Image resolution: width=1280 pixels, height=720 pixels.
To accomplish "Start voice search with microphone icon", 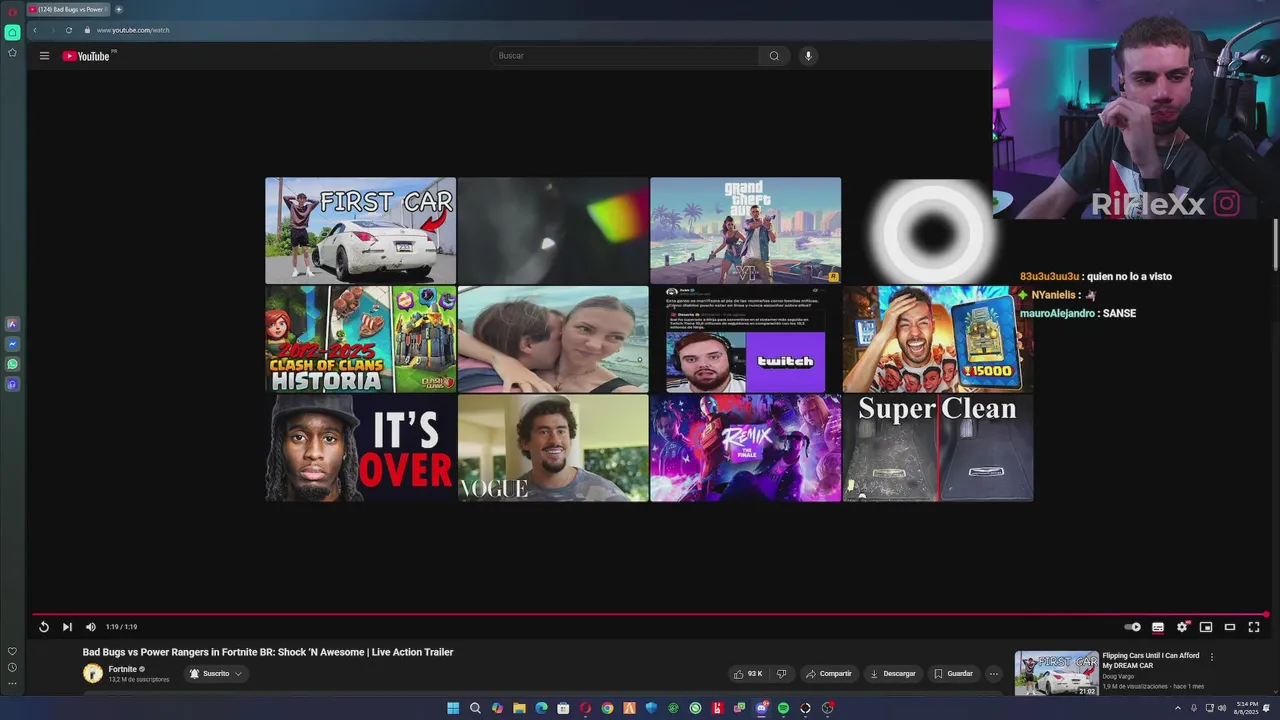I will (808, 56).
